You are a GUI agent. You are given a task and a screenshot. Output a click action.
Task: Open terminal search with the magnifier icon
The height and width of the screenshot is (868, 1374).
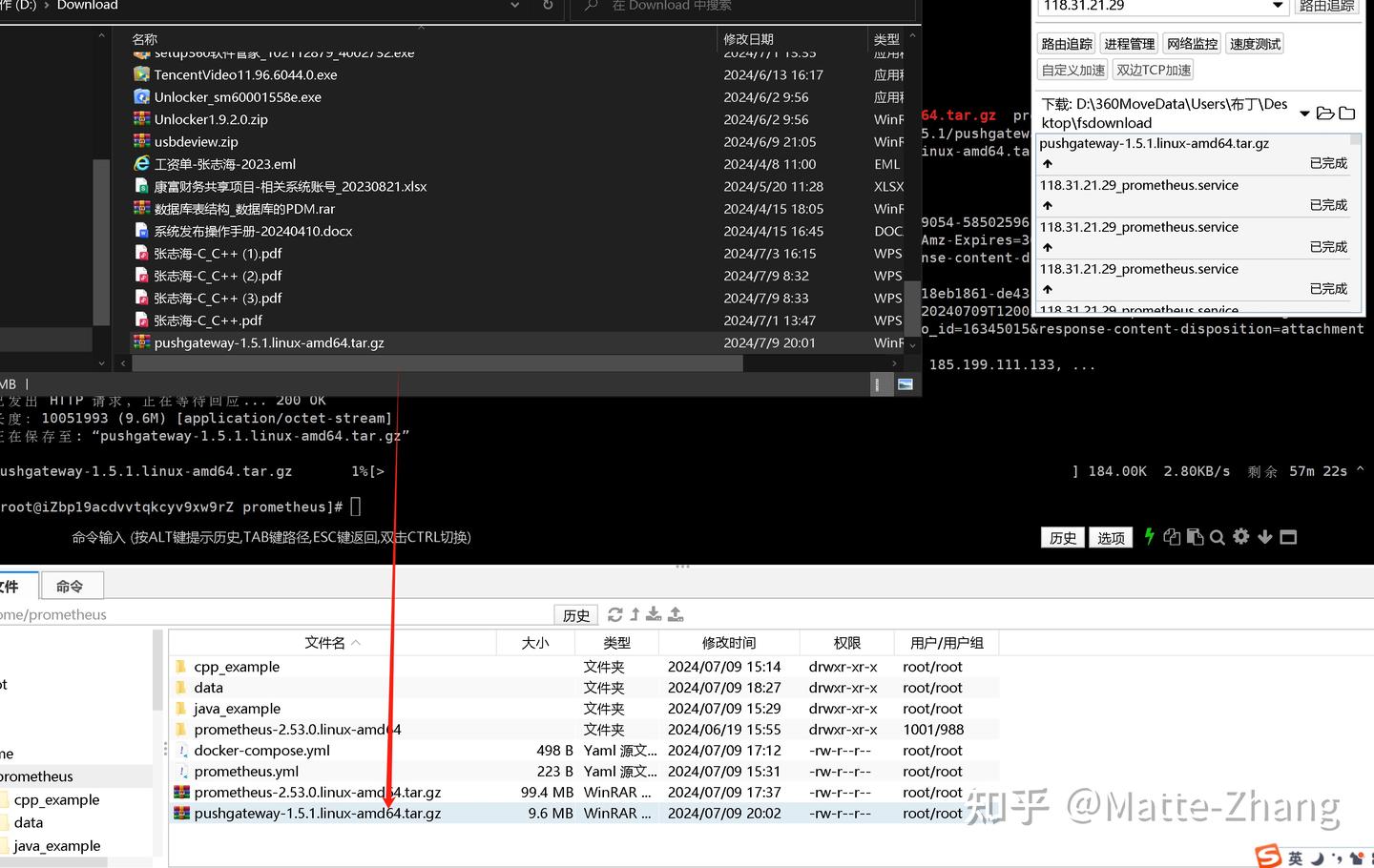coord(1218,537)
